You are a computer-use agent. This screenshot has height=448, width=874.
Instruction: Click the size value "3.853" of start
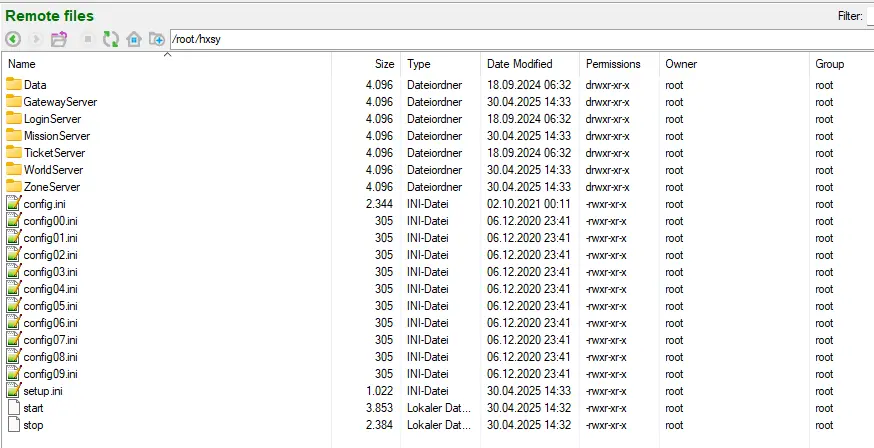coord(380,408)
